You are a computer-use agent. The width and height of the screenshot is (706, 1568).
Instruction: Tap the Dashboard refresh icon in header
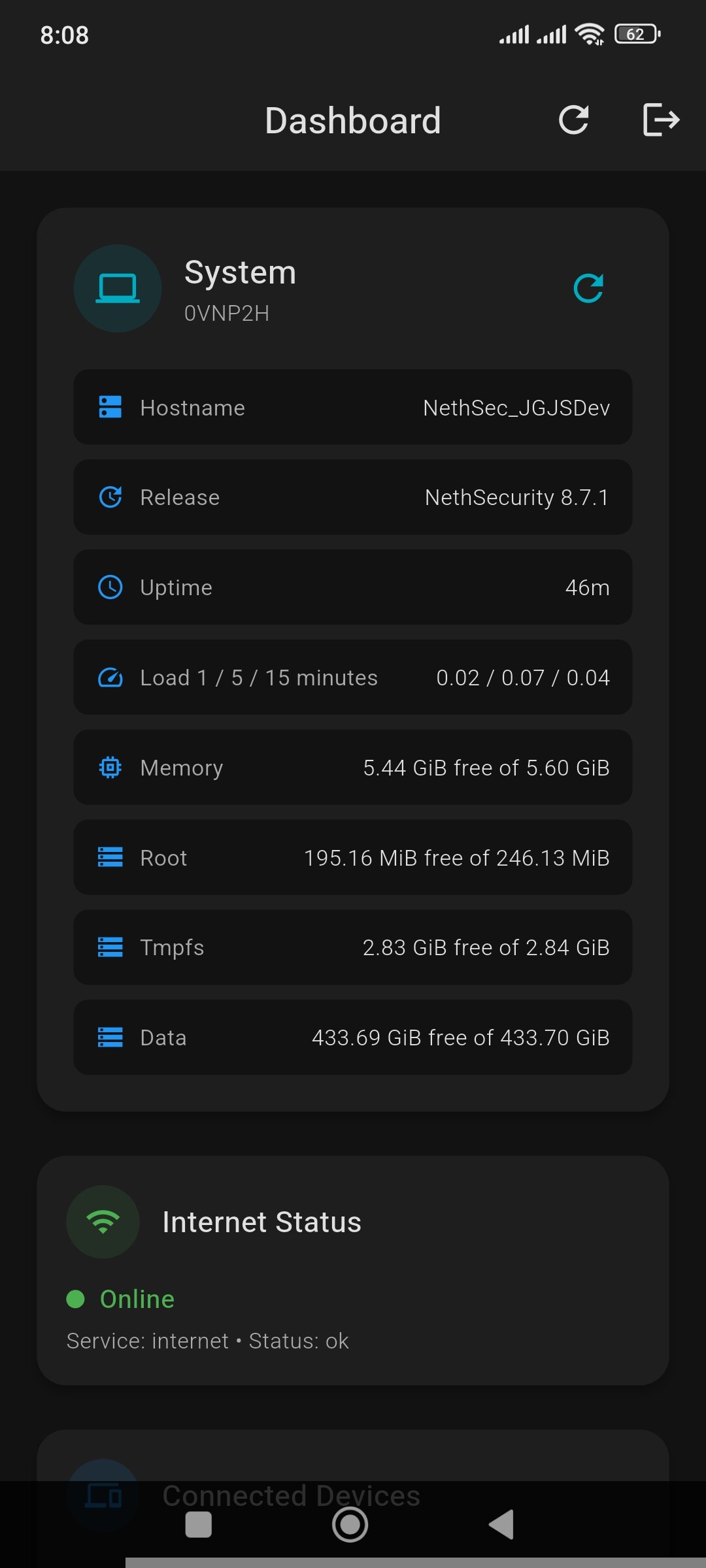tap(573, 120)
